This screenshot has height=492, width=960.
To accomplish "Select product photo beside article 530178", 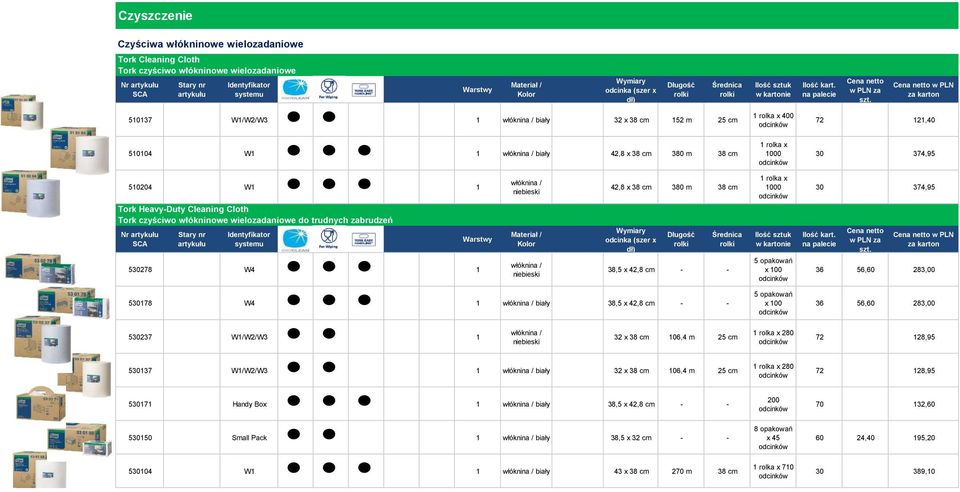I will [x=73, y=302].
